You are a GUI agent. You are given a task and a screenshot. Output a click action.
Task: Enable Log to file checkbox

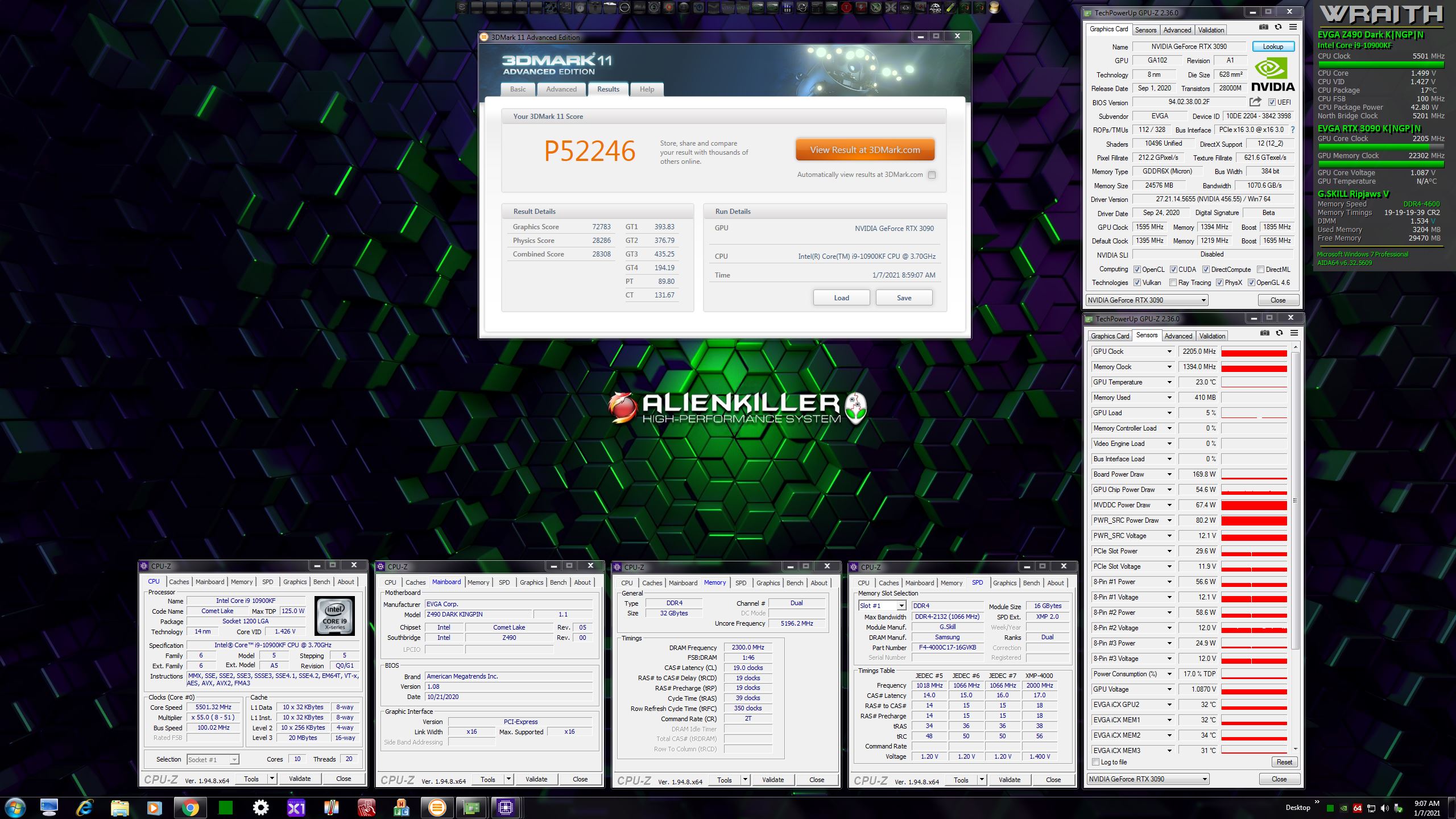1095,762
